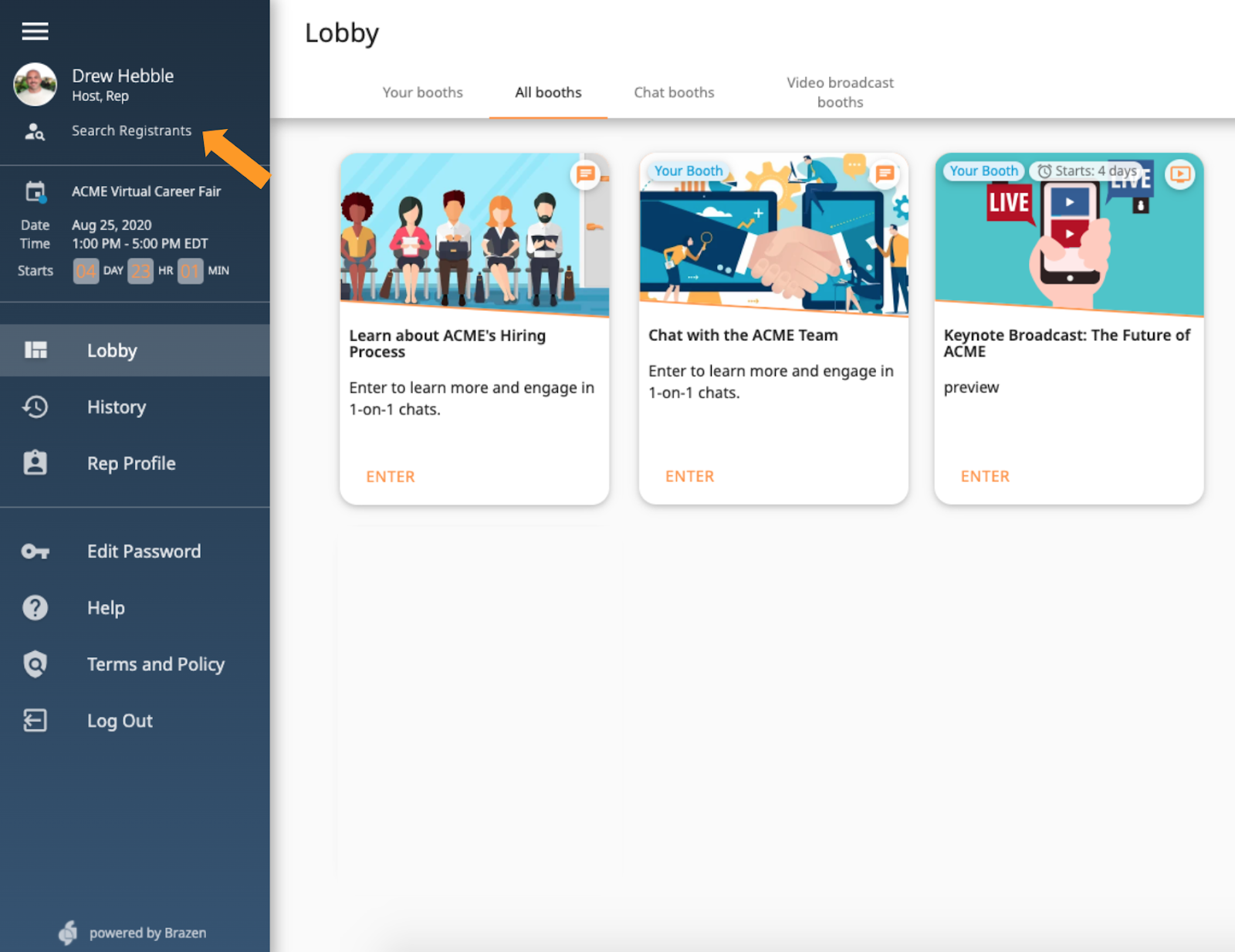Viewport: 1235px width, 952px height.
Task: Open the hamburger menu icon
Action: click(35, 31)
